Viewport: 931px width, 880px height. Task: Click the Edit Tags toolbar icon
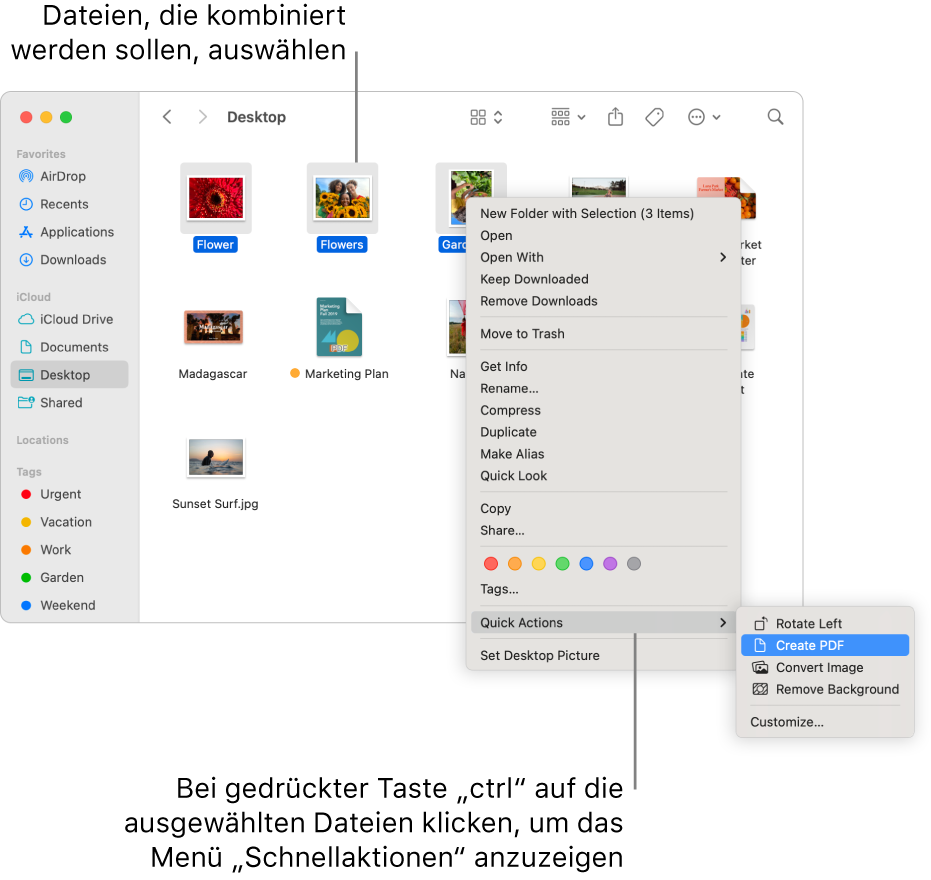654,117
